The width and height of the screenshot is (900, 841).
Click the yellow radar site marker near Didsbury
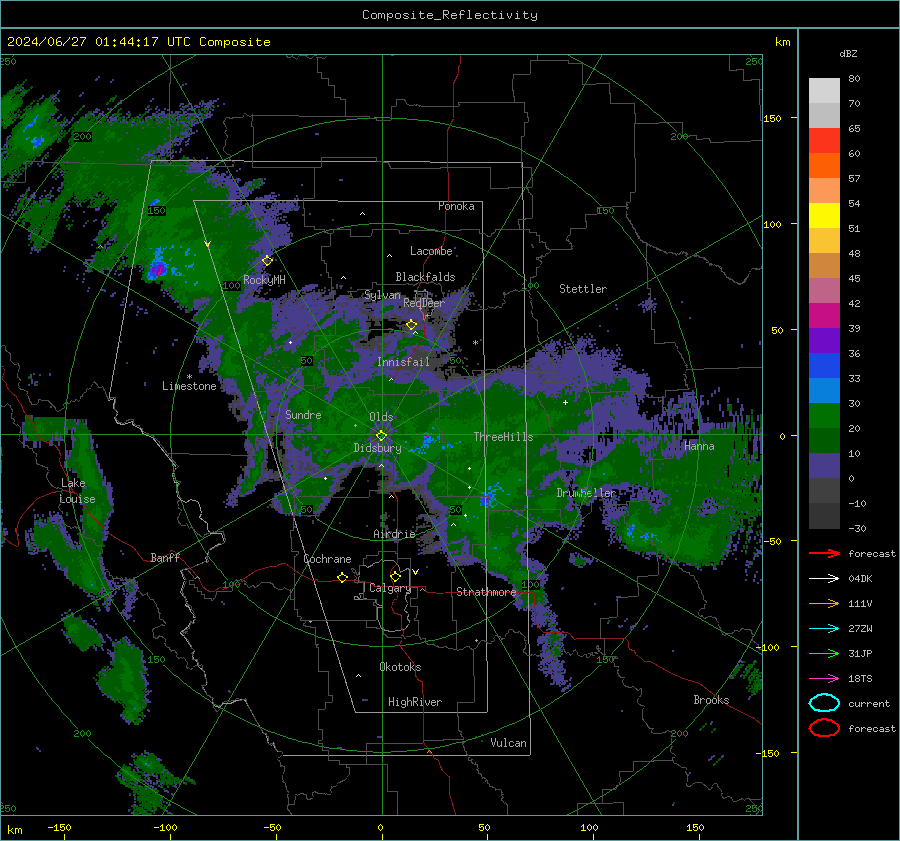point(381,436)
